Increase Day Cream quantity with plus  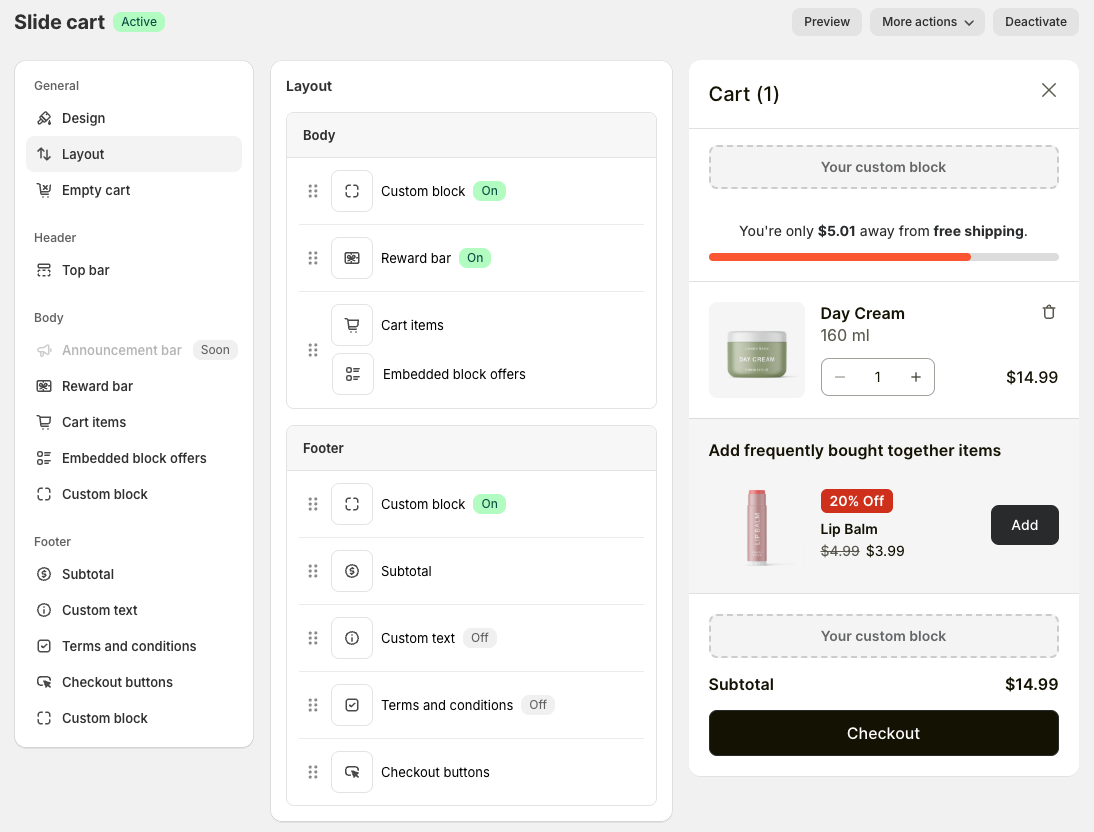[916, 377]
